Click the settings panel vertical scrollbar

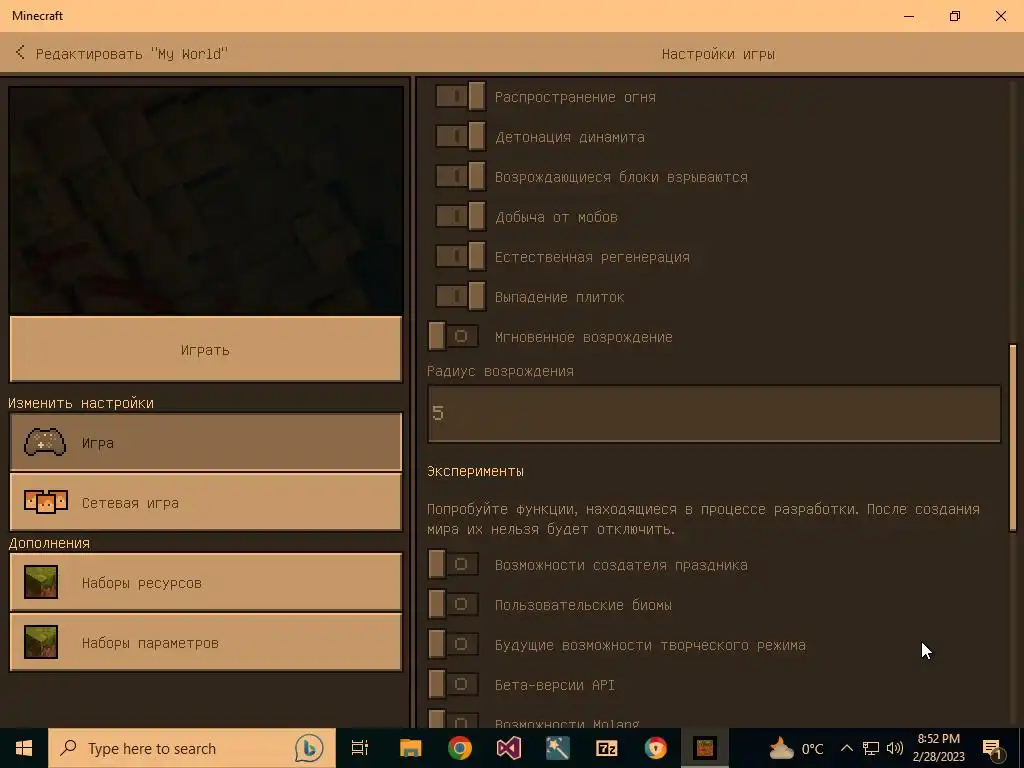click(x=1013, y=438)
